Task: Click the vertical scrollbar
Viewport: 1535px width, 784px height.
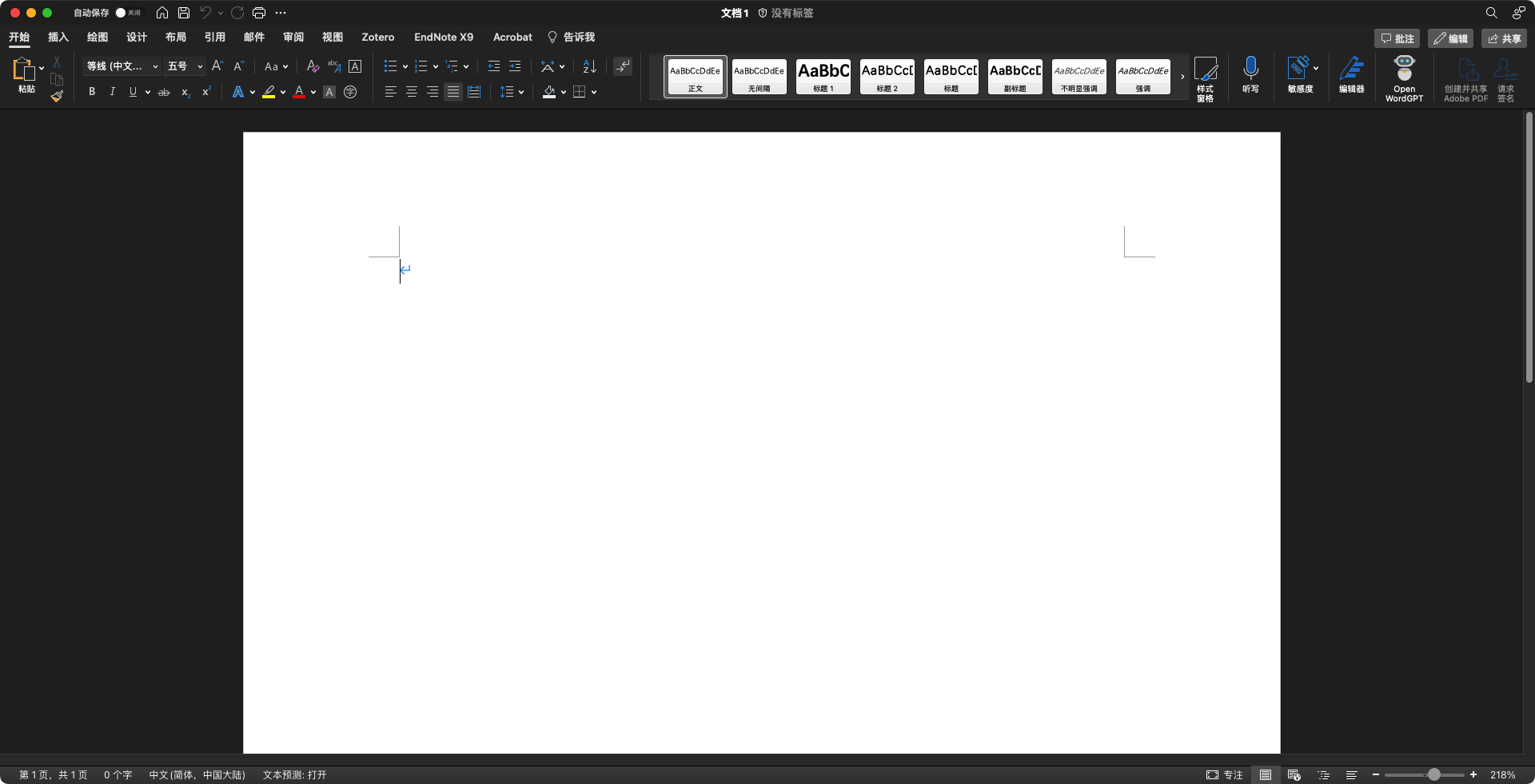Action: click(x=1529, y=248)
